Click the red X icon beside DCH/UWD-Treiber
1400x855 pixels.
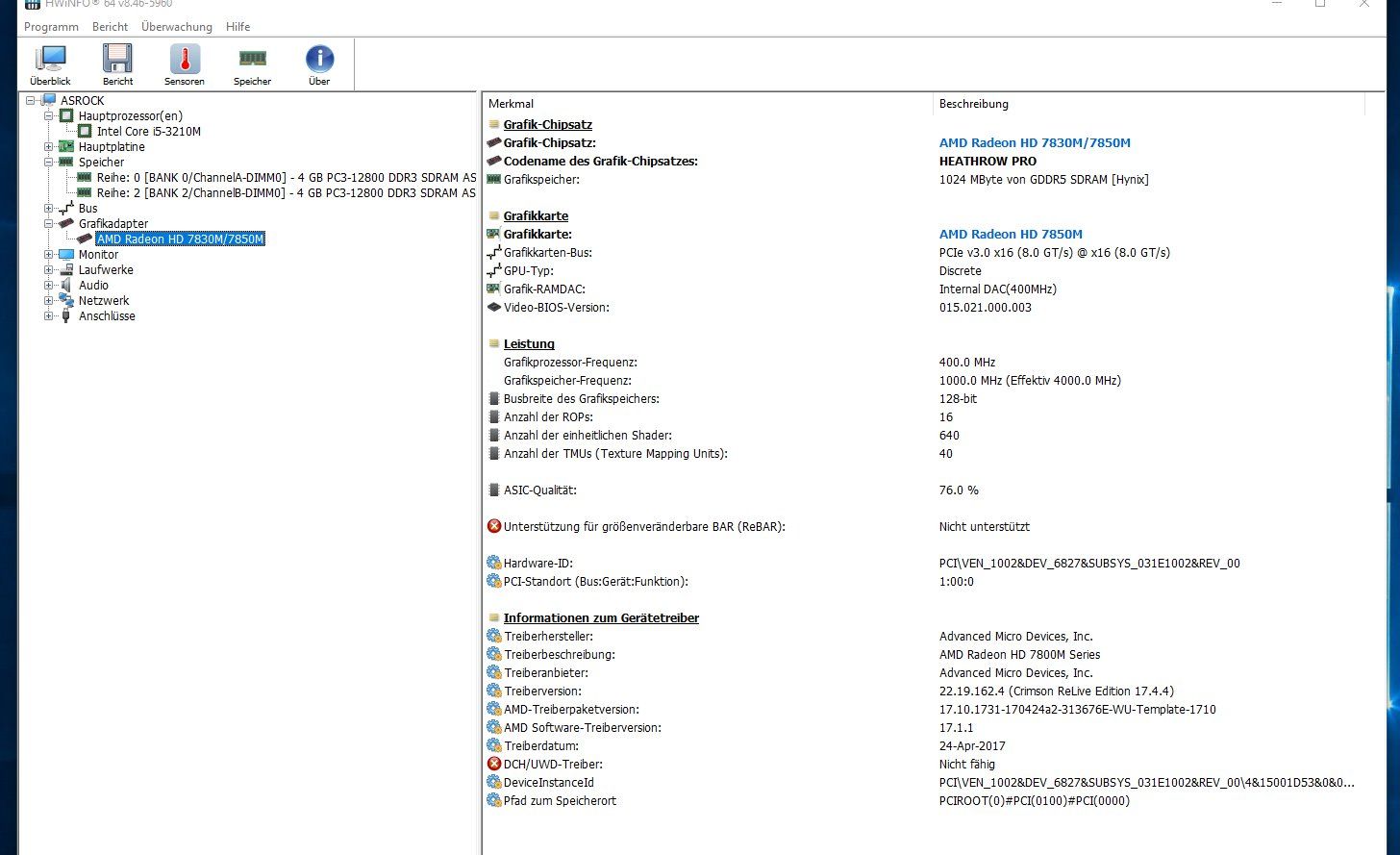[494, 764]
